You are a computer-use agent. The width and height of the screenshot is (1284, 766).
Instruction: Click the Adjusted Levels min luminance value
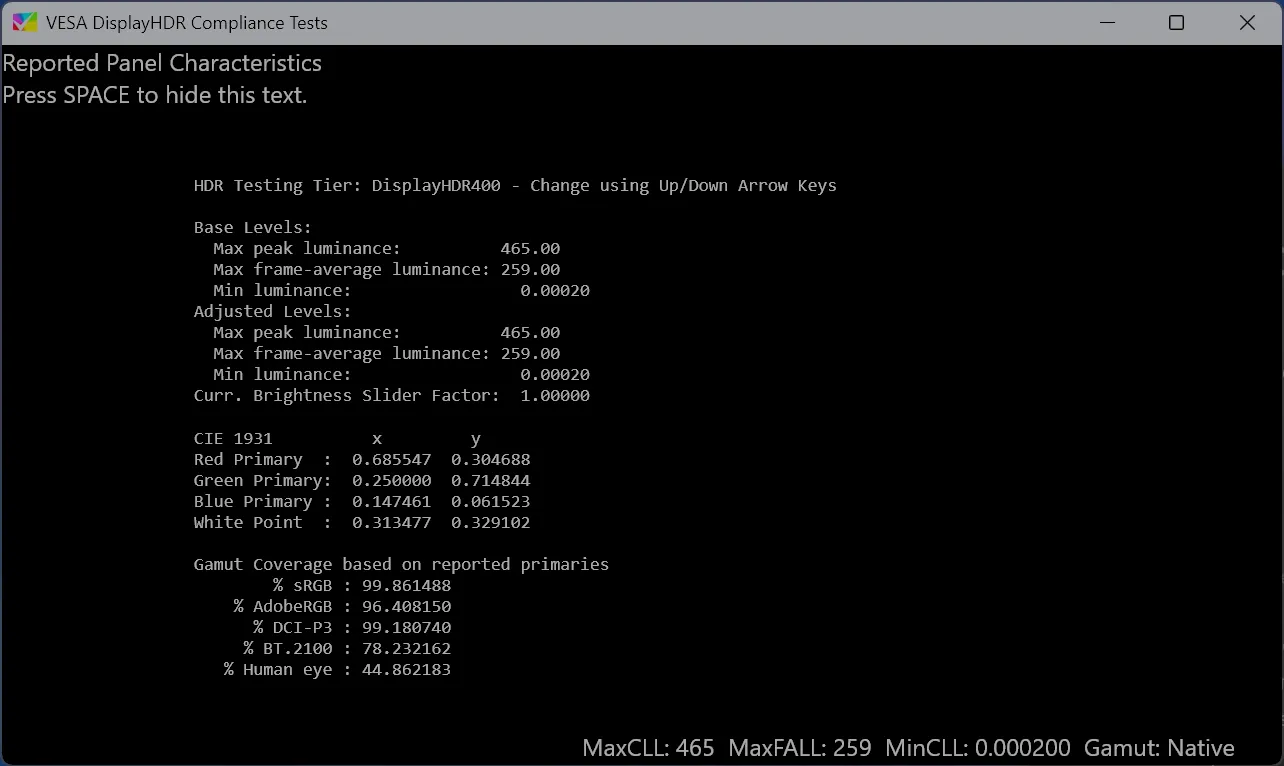click(555, 374)
